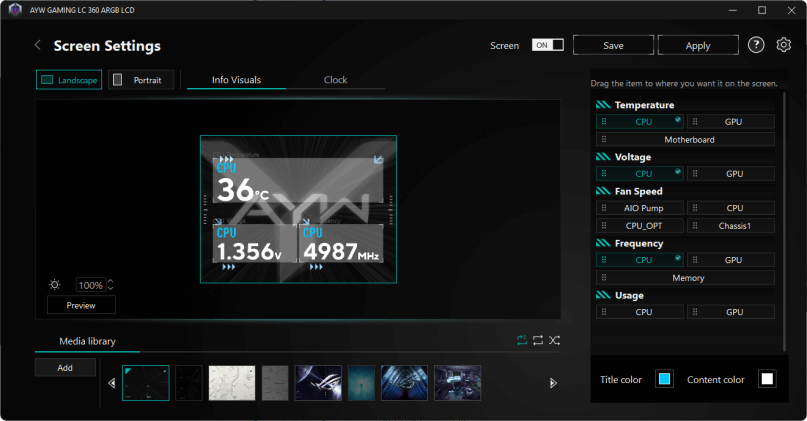Image resolution: width=807 pixels, height=421 pixels.
Task: Click the Voltage section stripe icon
Action: [x=603, y=157]
